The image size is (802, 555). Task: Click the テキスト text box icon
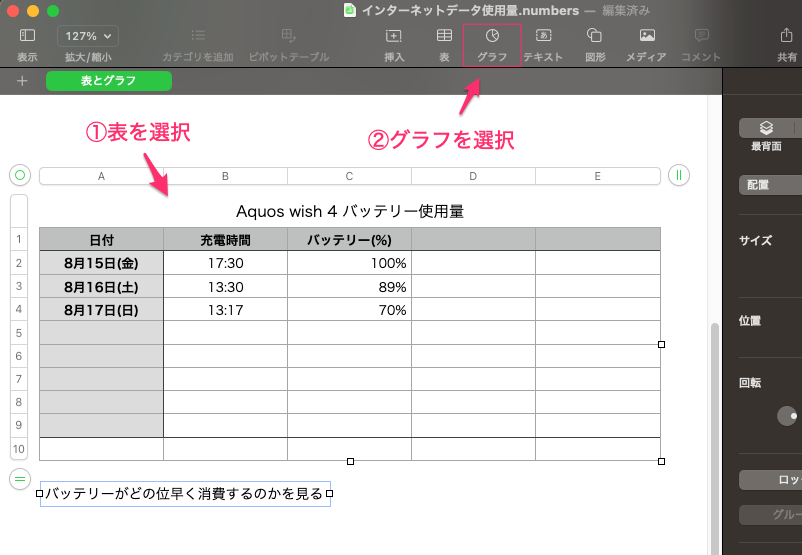(543, 35)
